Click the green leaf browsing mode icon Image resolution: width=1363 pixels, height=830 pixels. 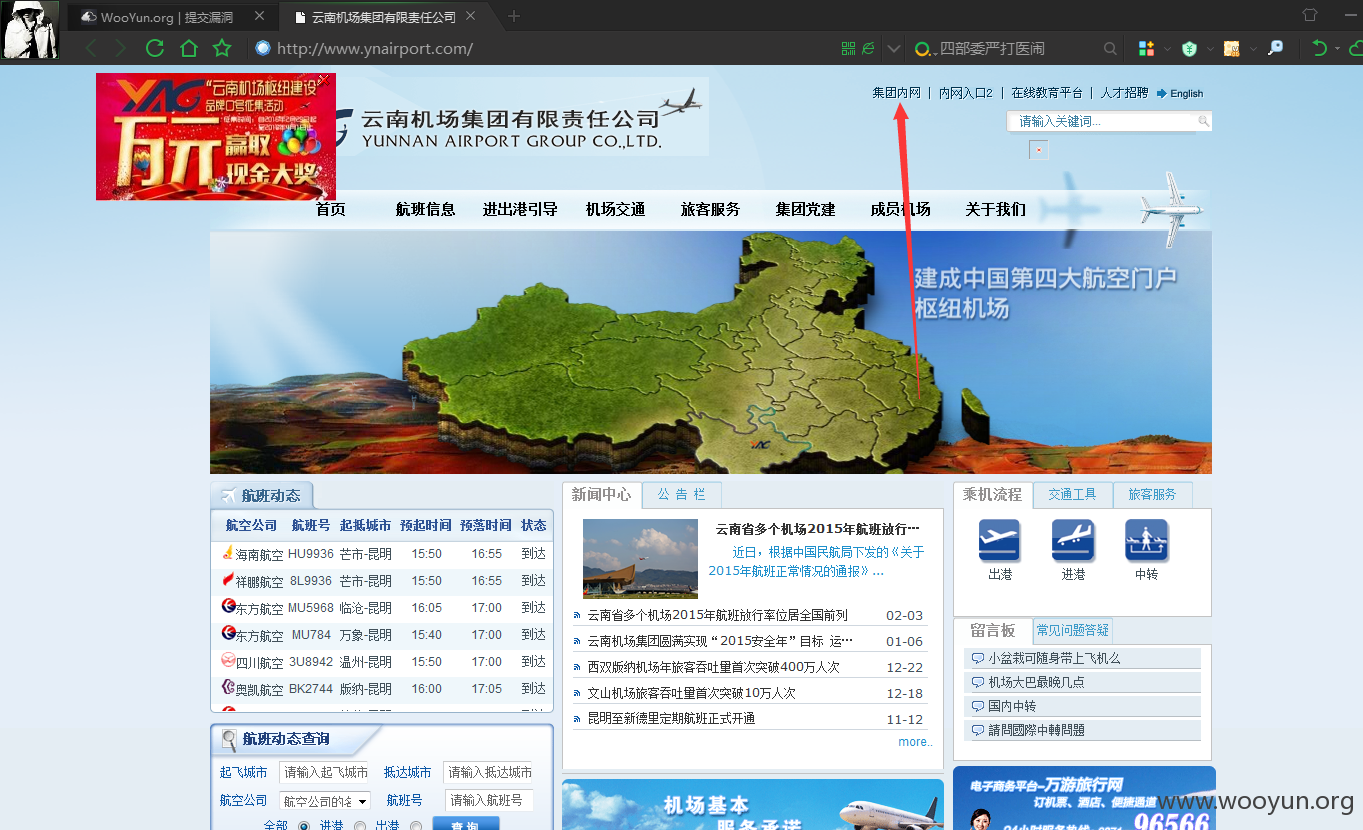coord(869,48)
